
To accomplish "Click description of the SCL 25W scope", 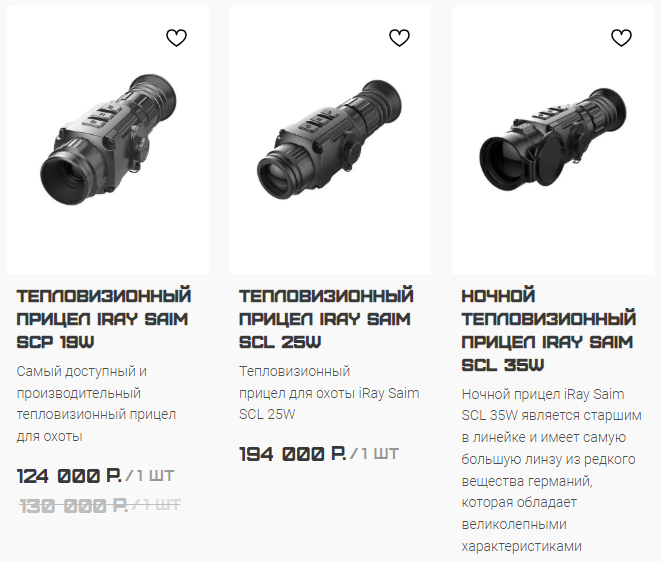I will 329,393.
